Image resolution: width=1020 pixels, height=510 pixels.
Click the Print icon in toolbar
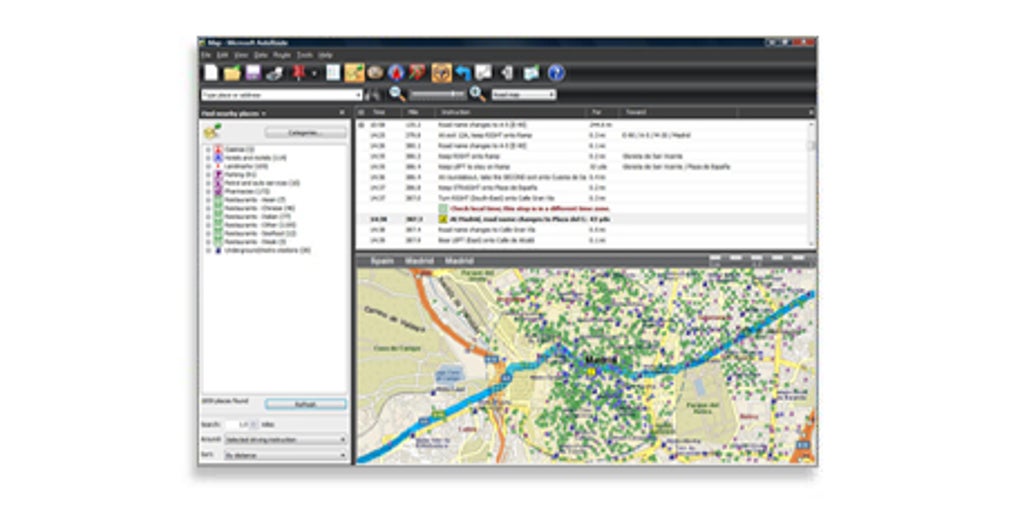[x=274, y=72]
